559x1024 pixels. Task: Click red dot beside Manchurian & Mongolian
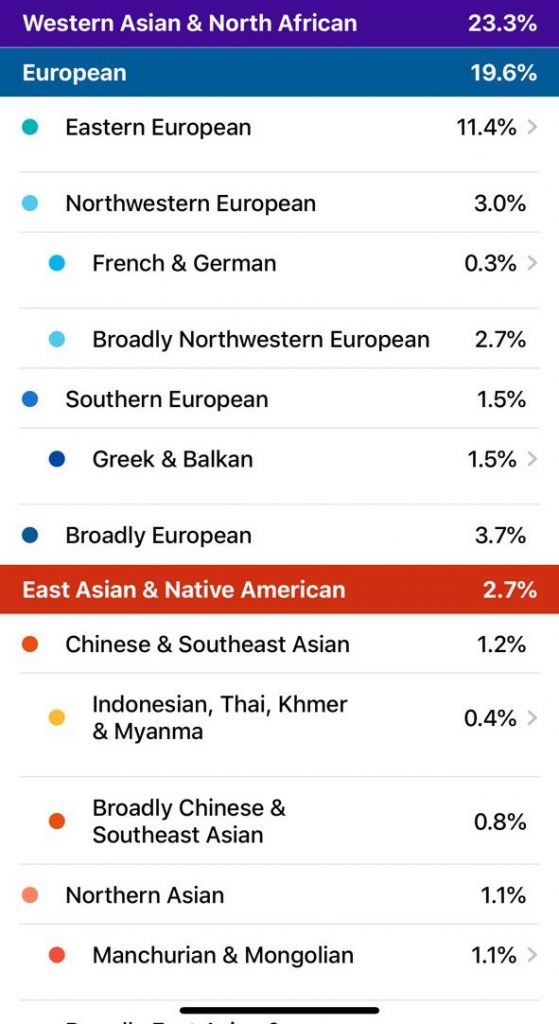(57, 955)
